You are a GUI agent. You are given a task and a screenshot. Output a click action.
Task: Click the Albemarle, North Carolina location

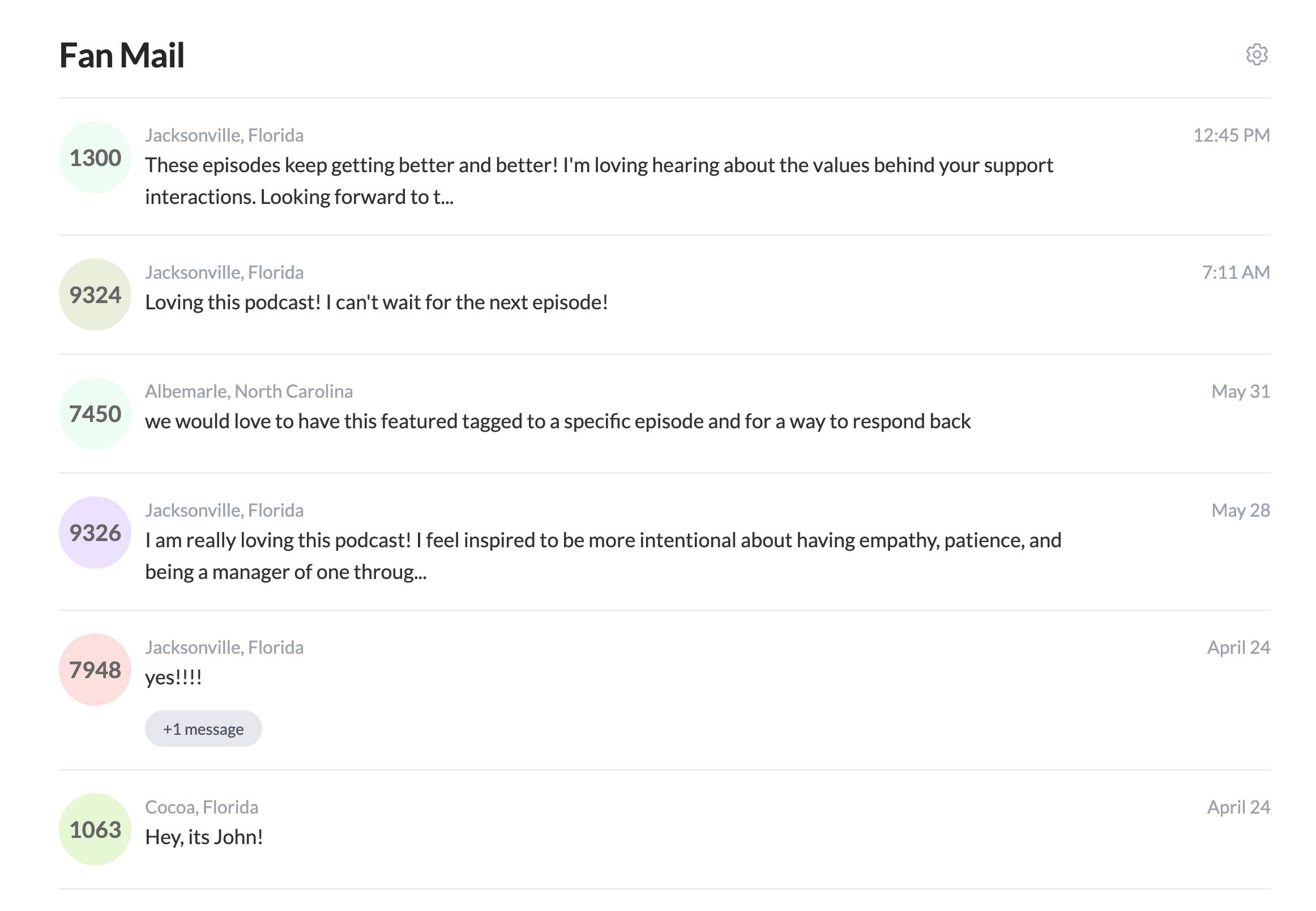[x=249, y=391]
